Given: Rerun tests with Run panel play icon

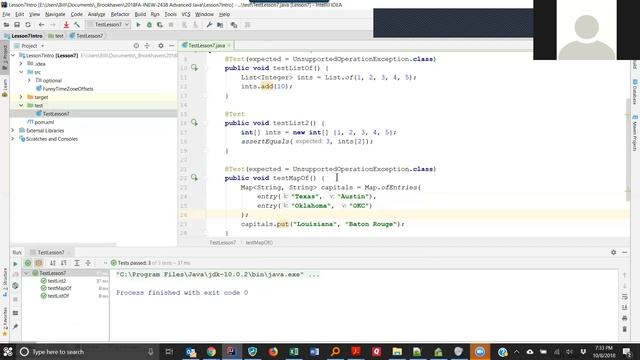Looking at the screenshot, I should coord(16,264).
